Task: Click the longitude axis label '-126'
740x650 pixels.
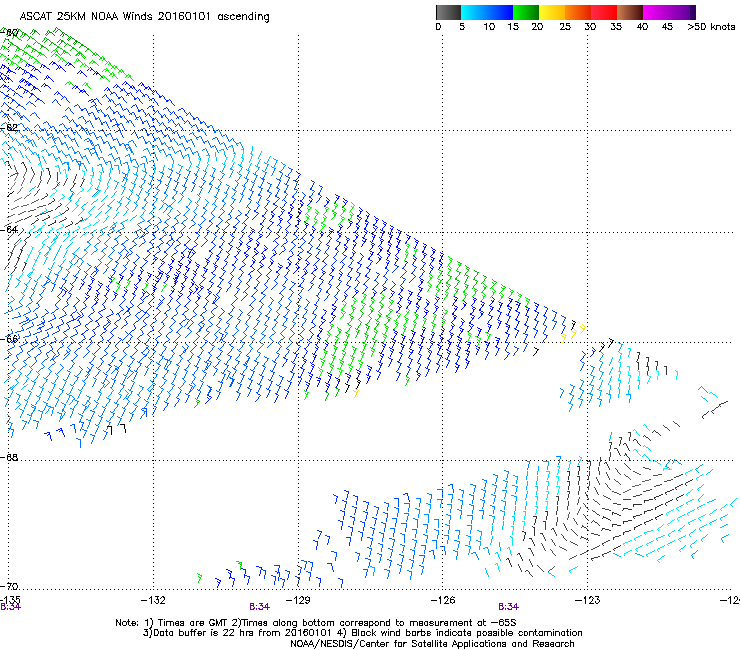Action: (x=443, y=600)
